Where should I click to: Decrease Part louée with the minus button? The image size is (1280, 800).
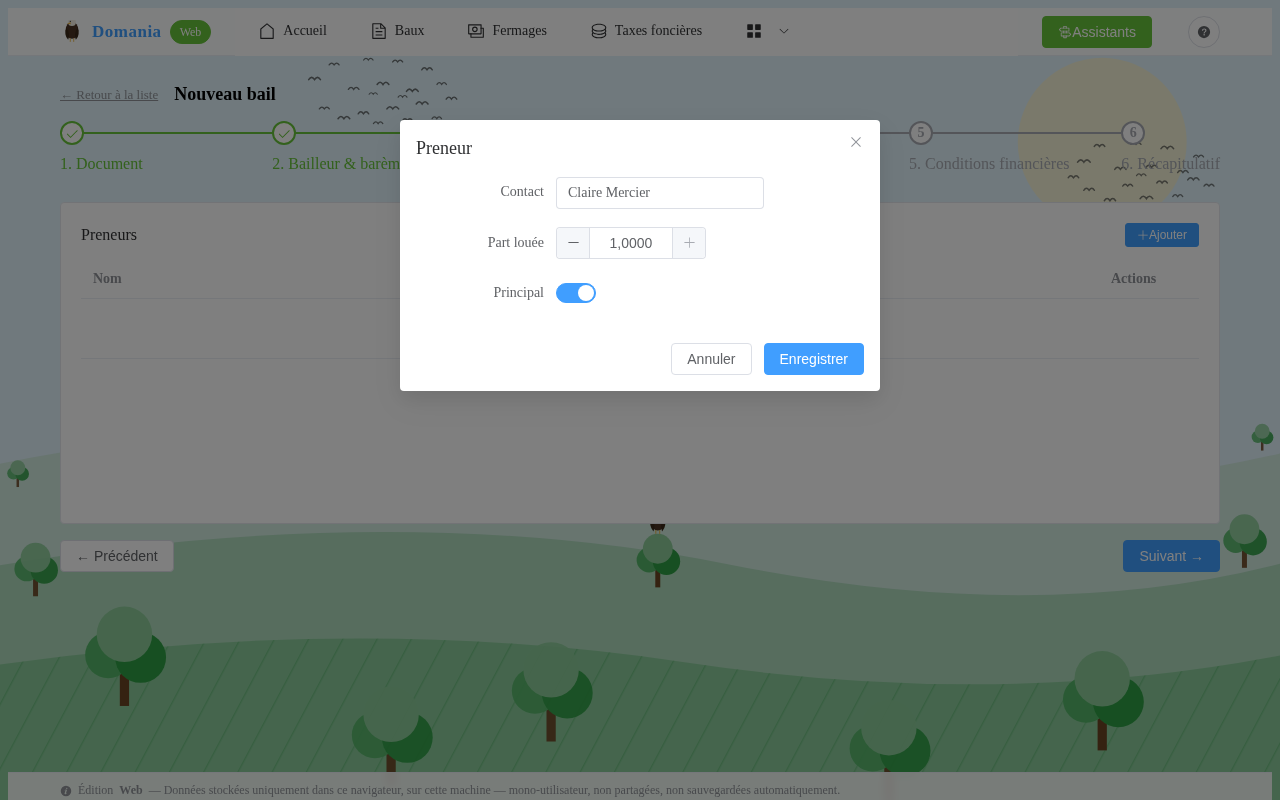click(x=573, y=243)
